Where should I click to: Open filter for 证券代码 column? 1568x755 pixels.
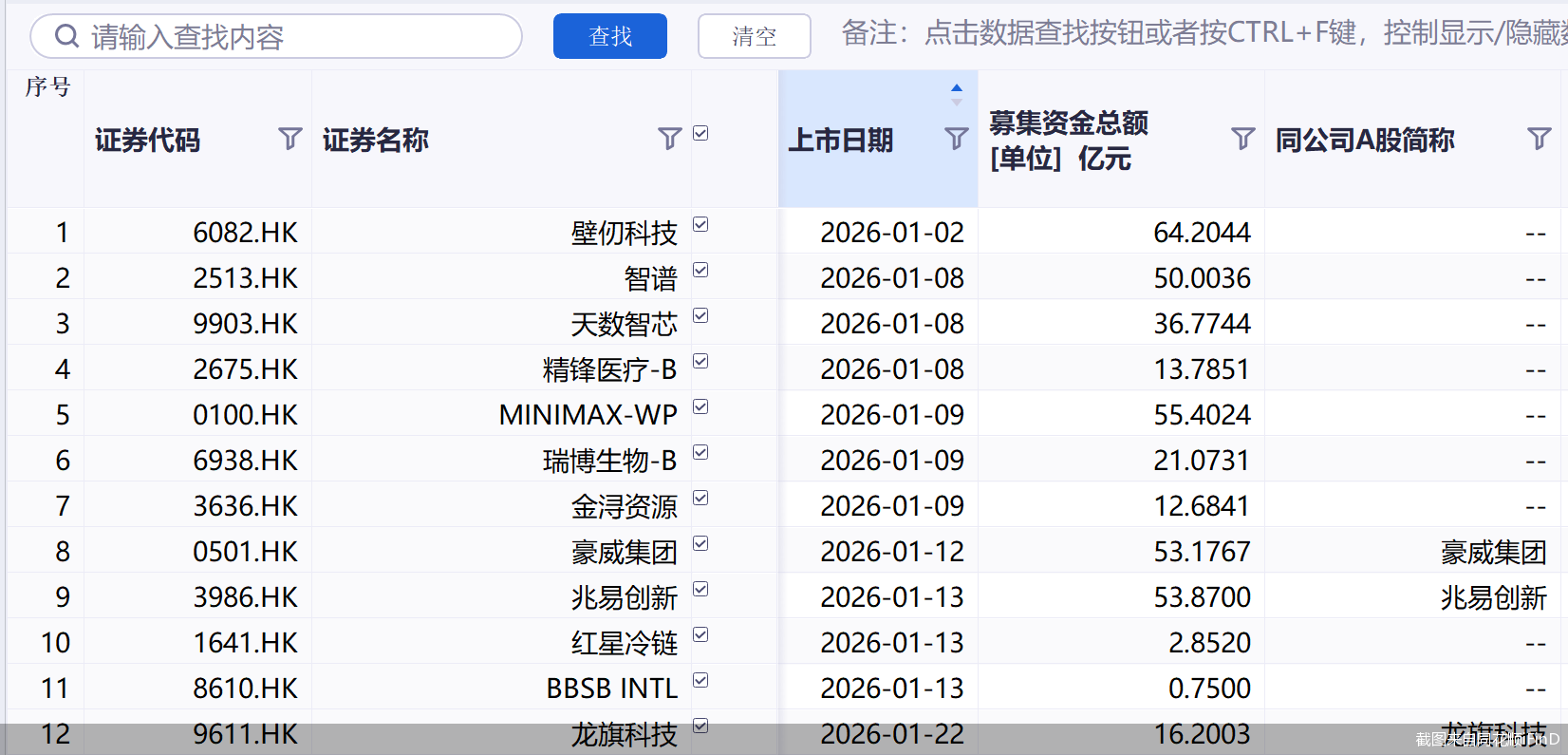pos(290,139)
